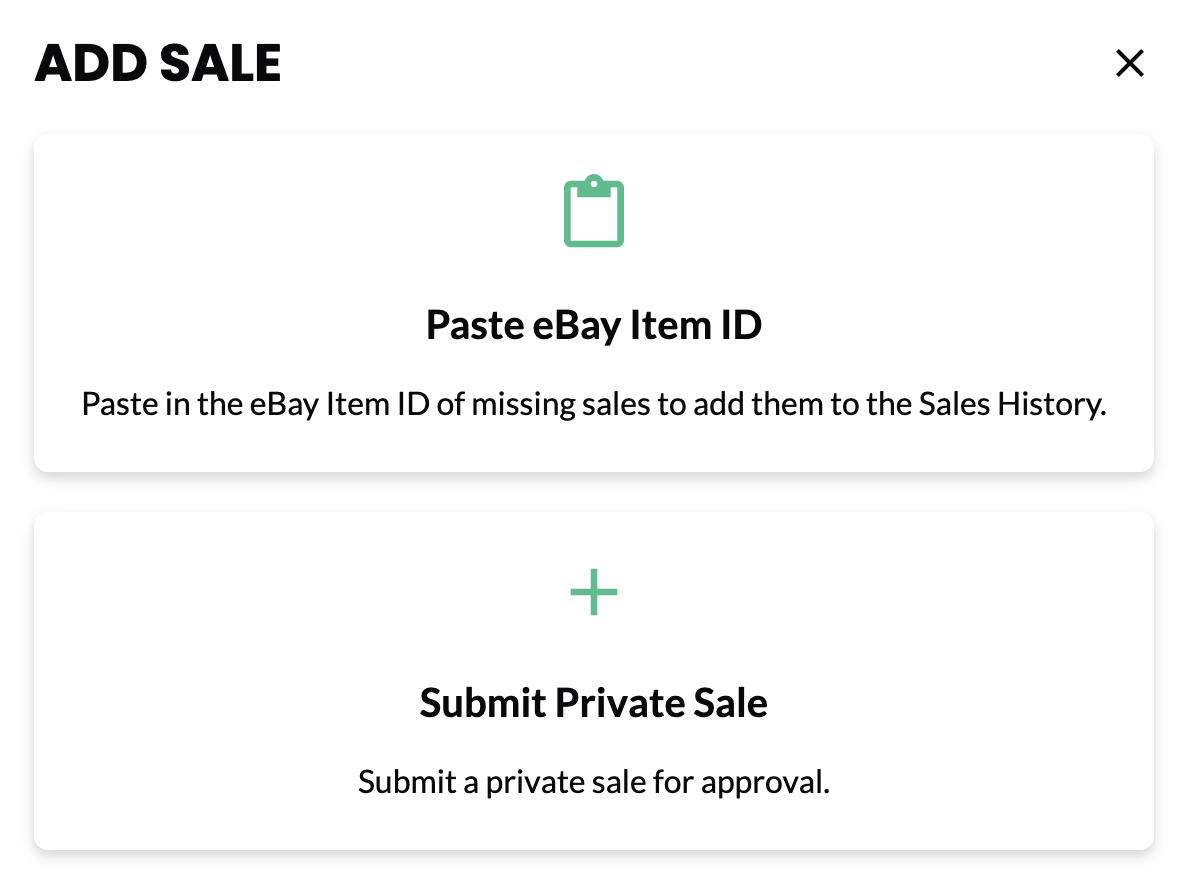Click the Submit Private Sale heading
Screen dimensions: 1182x894
point(594,702)
